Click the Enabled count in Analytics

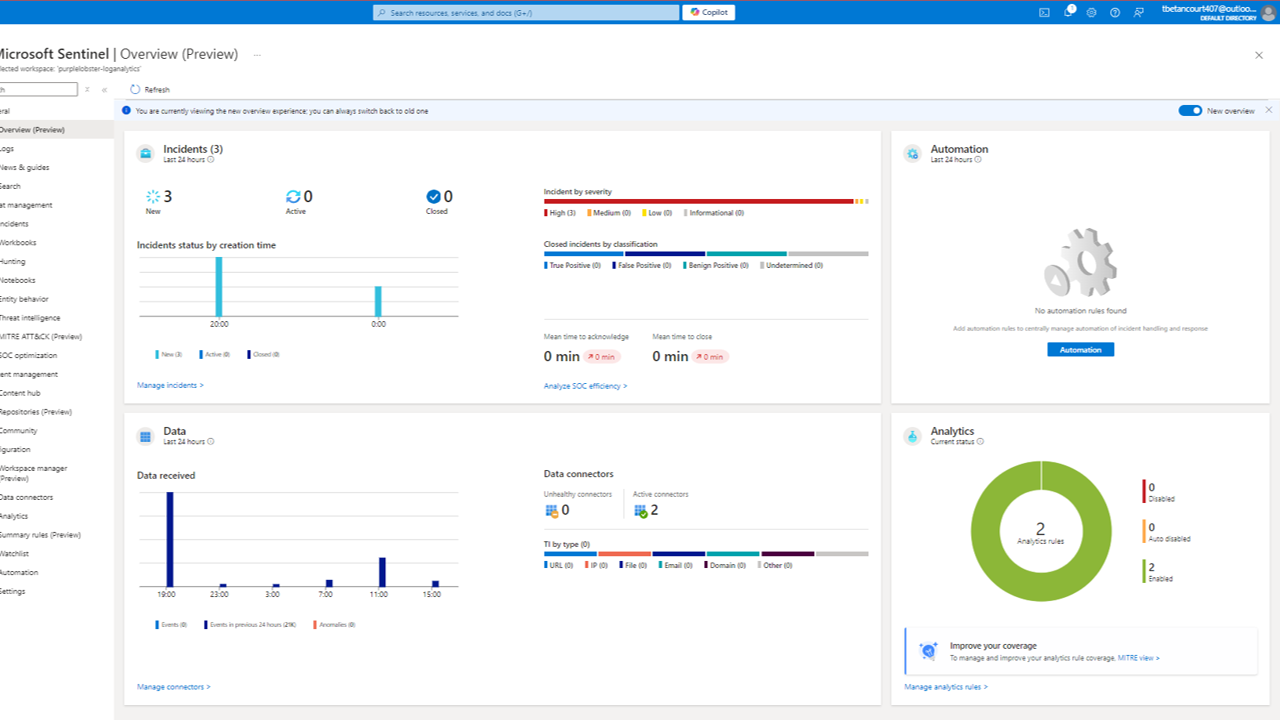coord(1152,567)
